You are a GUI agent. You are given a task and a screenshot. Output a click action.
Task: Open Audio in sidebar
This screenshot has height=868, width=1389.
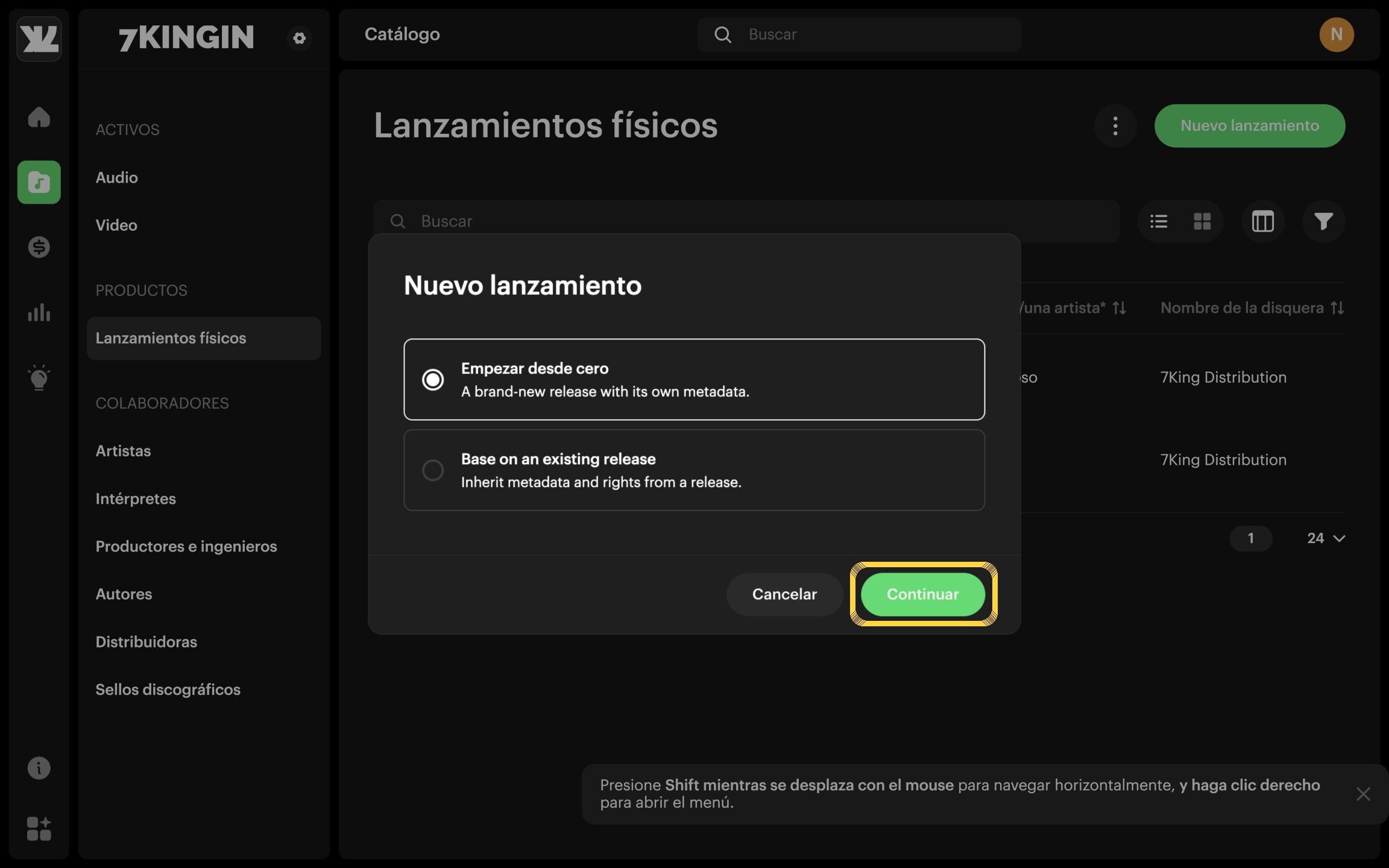click(116, 178)
